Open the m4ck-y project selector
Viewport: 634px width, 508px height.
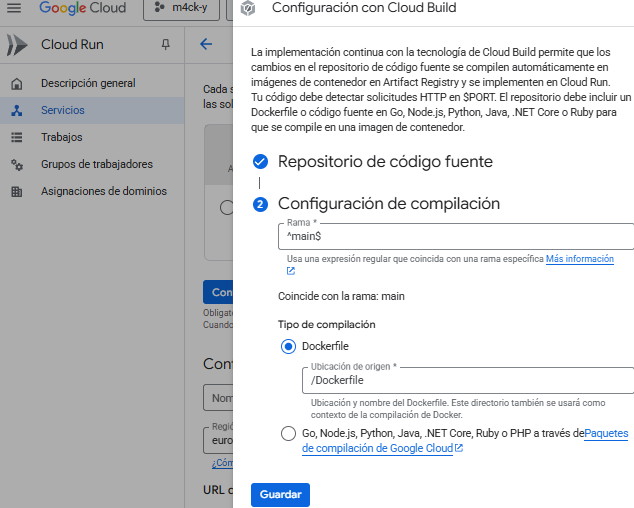click(182, 8)
